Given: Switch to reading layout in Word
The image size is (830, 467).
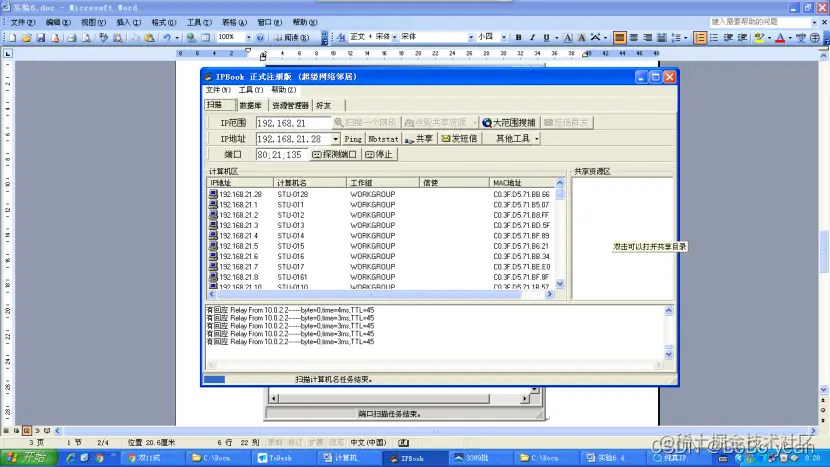Looking at the screenshot, I should coord(291,38).
